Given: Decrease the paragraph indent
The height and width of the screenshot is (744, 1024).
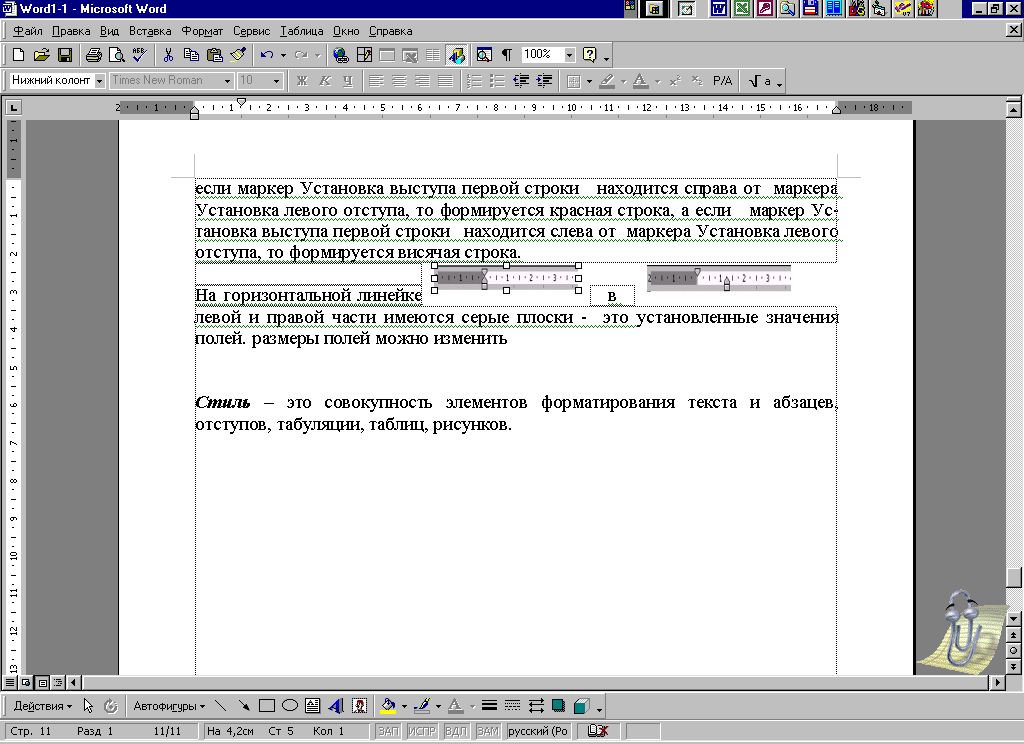Looking at the screenshot, I should point(521,81).
